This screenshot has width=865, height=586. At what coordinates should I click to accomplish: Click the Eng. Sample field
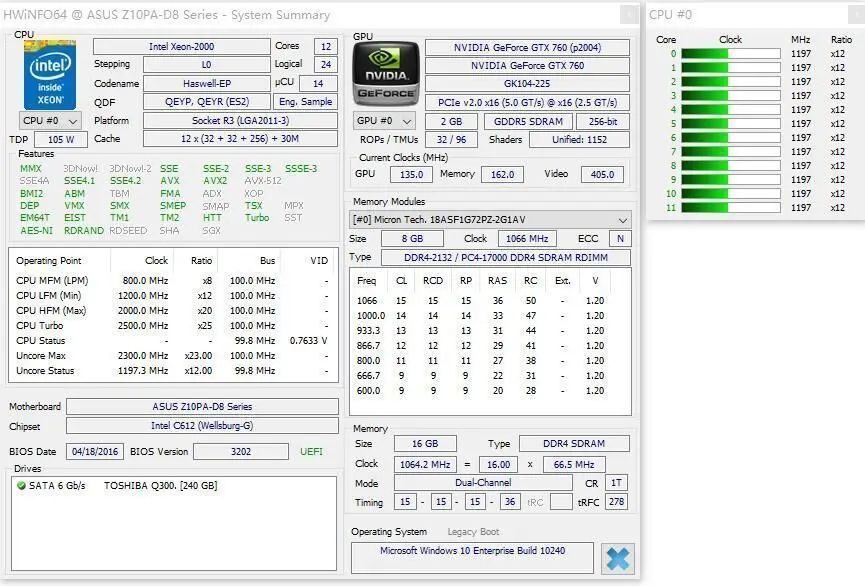305,102
